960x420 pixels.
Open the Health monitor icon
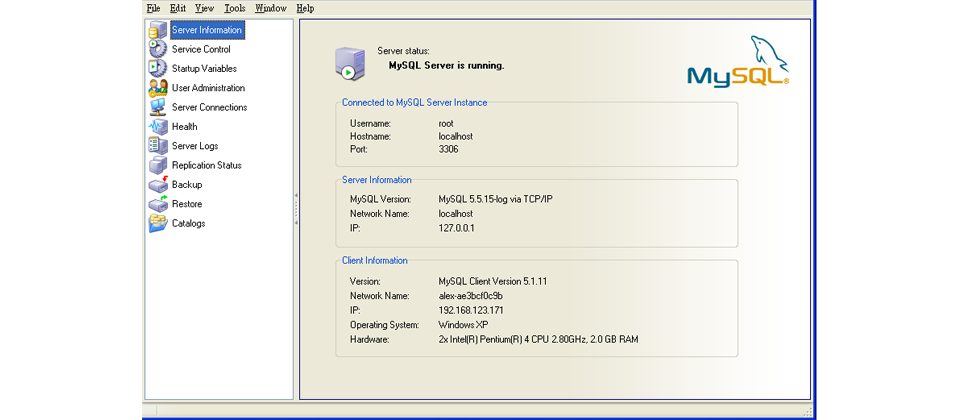tap(158, 127)
